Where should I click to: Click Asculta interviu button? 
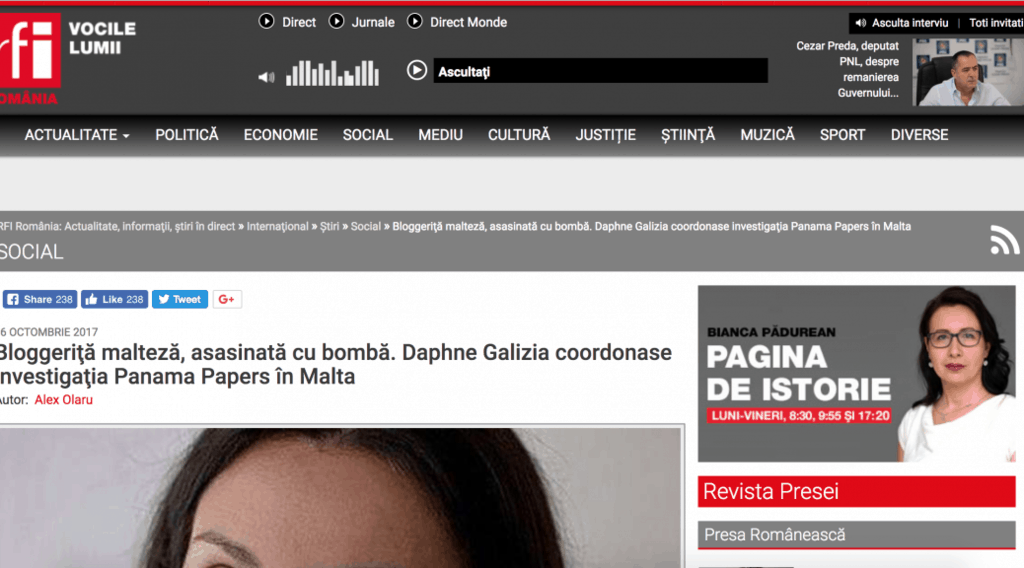click(902, 23)
